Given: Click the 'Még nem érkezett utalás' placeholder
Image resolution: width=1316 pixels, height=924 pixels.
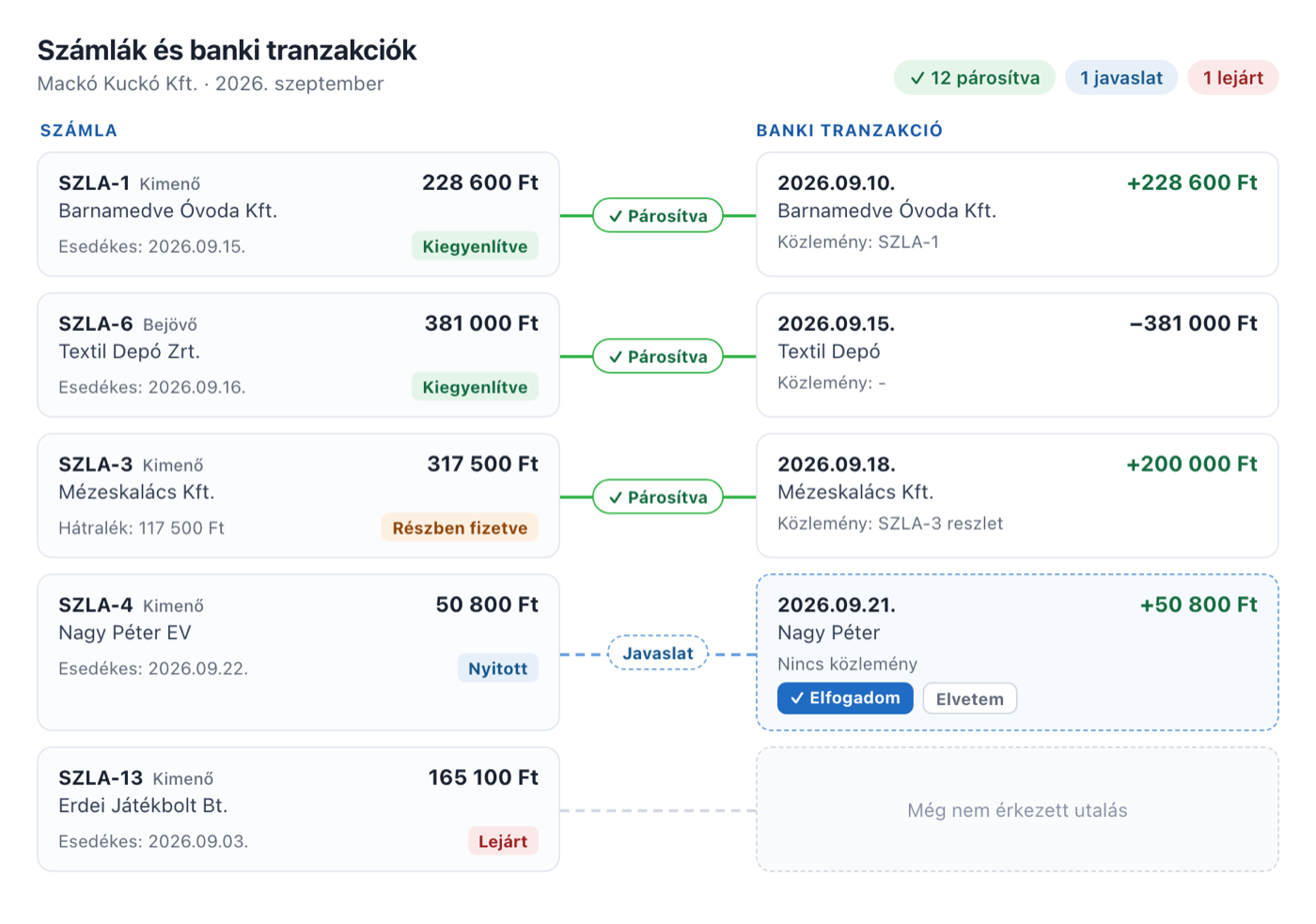Looking at the screenshot, I should [x=1017, y=809].
